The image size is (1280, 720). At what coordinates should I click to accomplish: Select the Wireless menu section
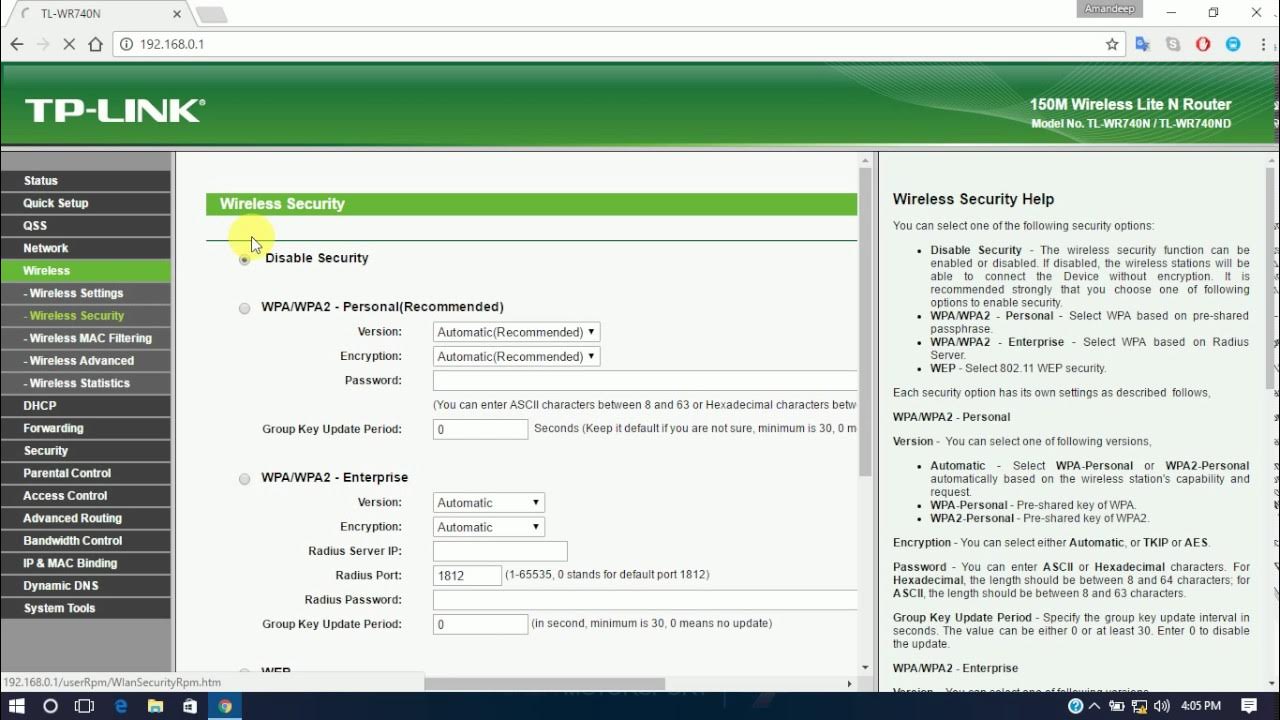click(86, 271)
